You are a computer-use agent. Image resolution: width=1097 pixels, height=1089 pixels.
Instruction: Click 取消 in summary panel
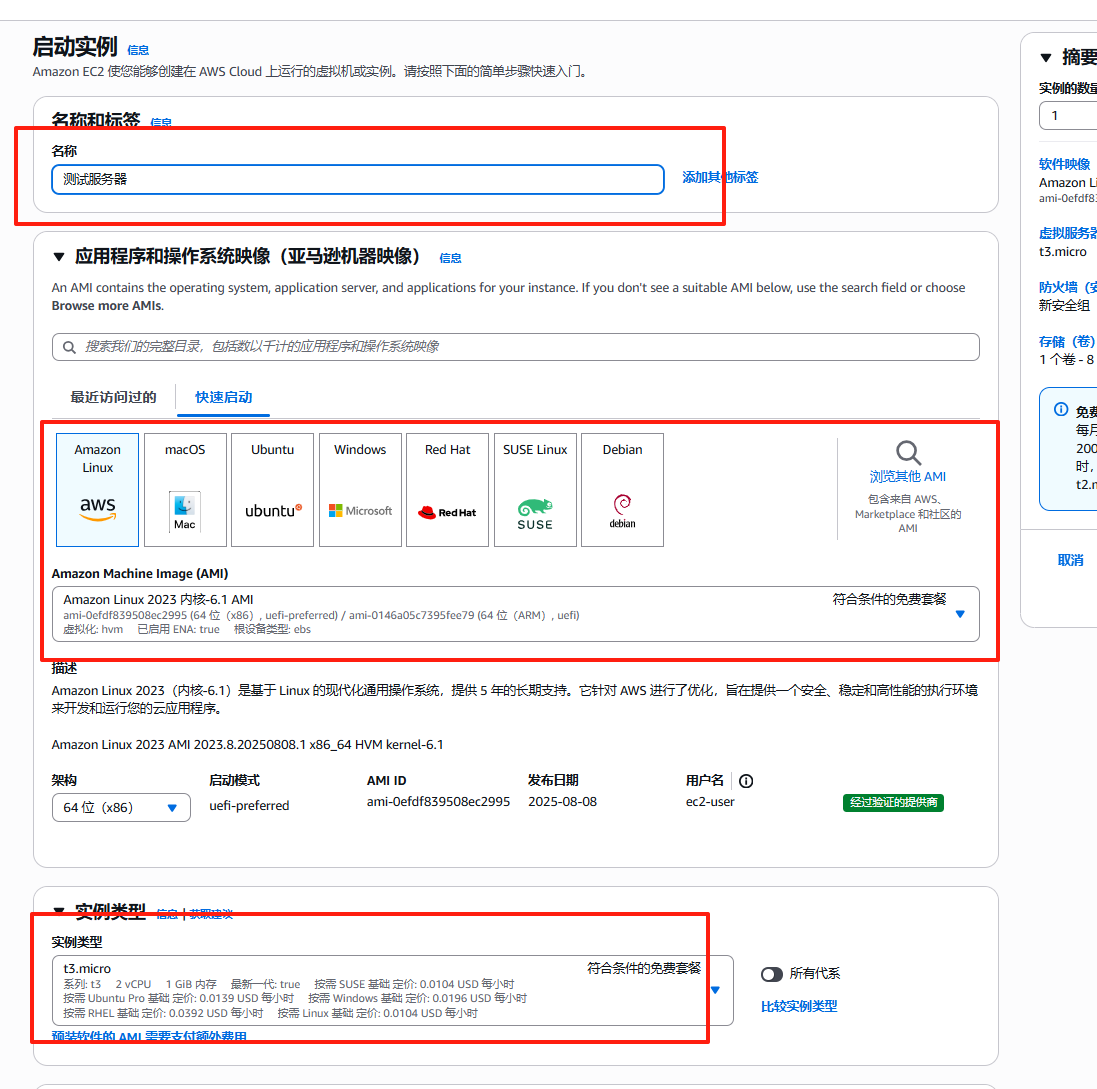[x=1070, y=560]
